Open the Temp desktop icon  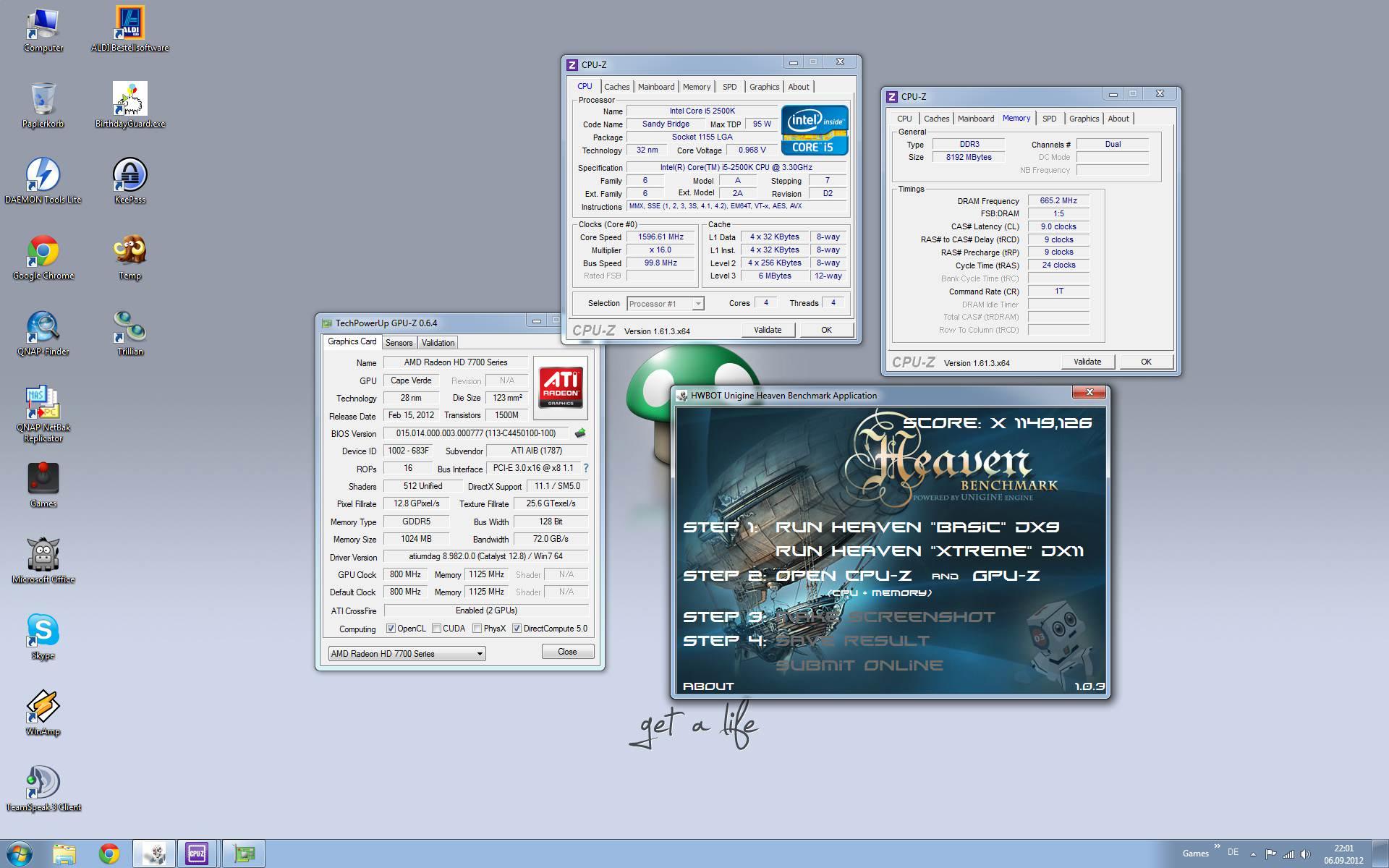click(130, 257)
